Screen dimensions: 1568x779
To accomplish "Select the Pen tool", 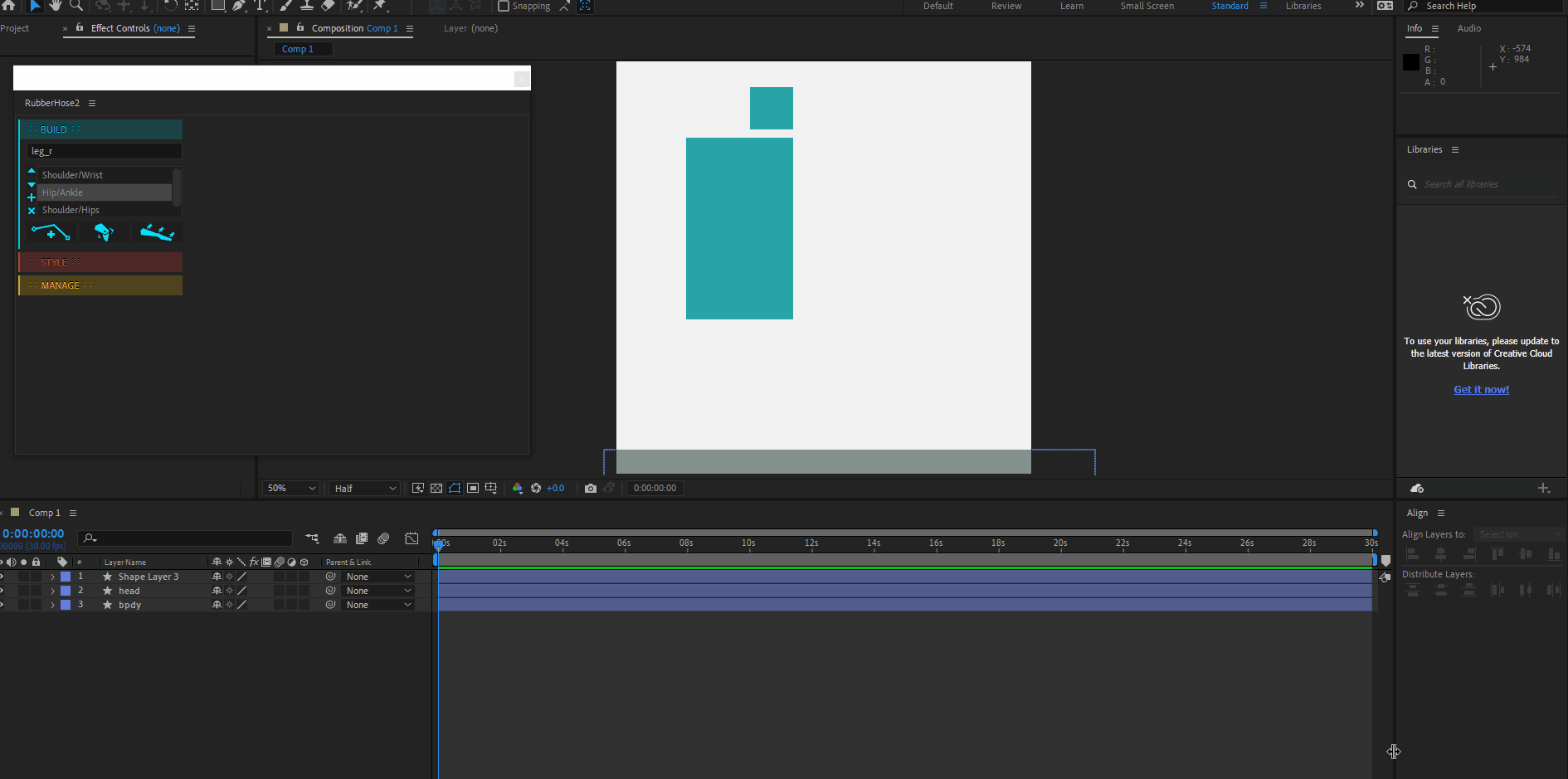I will coord(239,5).
